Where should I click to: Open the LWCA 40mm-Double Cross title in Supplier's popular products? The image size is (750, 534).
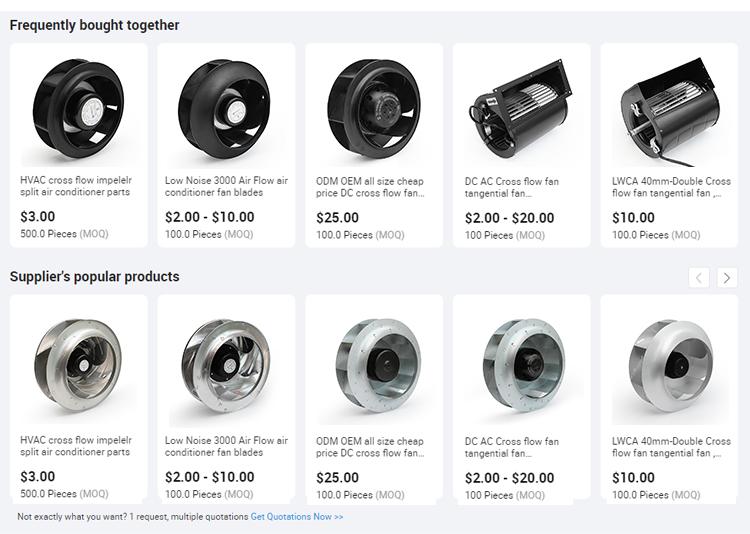(671, 447)
